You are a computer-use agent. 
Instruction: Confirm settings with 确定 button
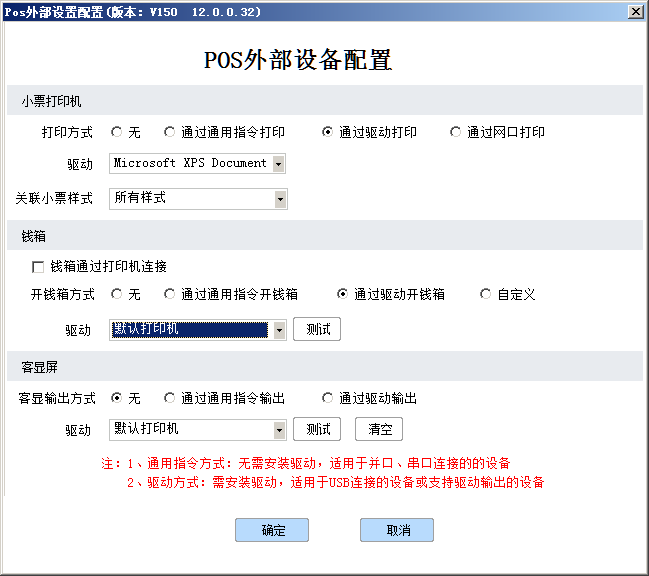click(x=272, y=530)
